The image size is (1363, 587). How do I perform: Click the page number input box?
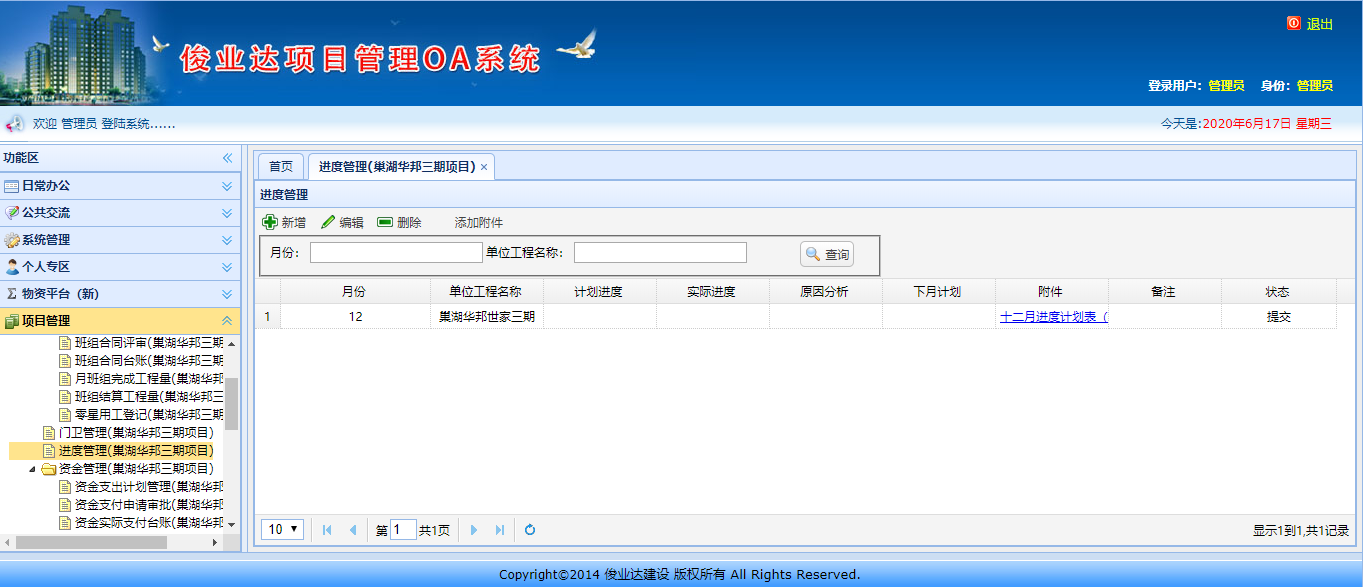403,530
